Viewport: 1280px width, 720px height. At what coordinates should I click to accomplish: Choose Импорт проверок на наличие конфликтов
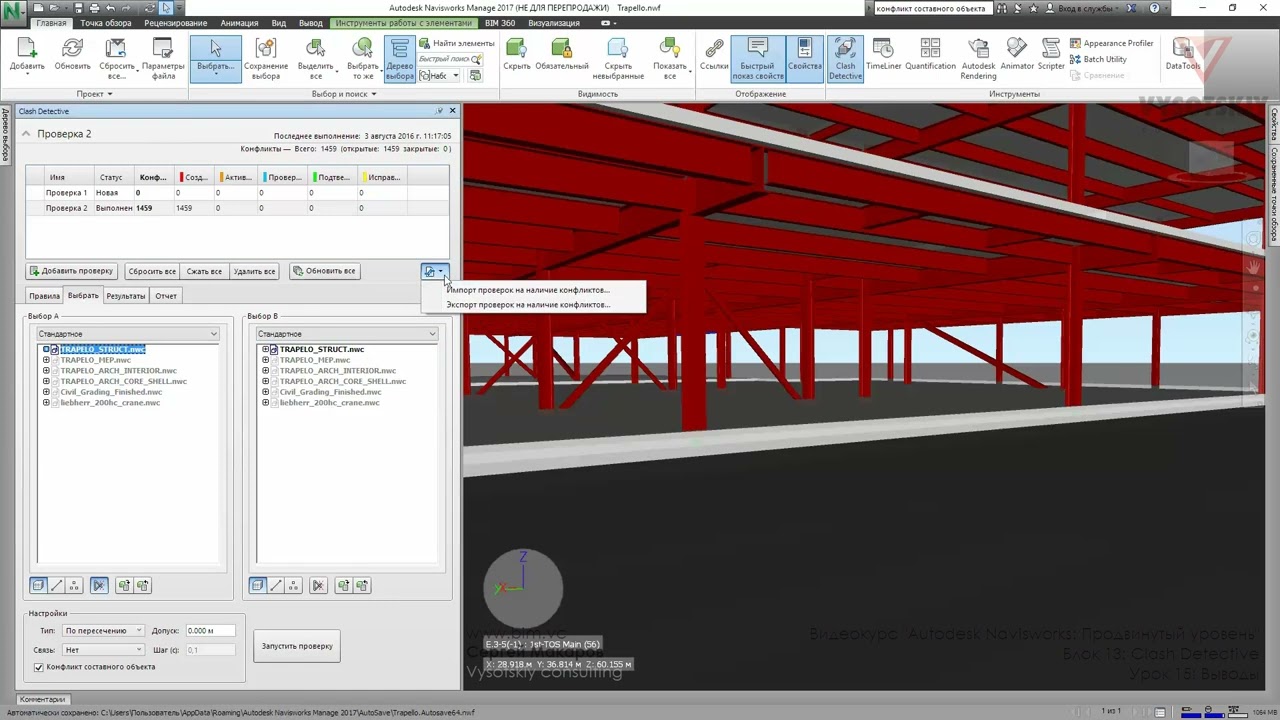click(x=528, y=290)
